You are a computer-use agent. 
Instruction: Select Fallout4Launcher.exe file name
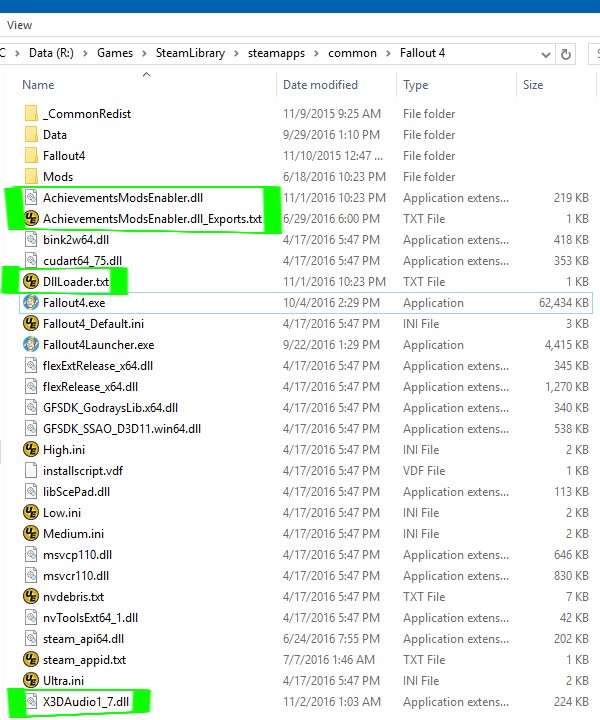click(x=98, y=344)
